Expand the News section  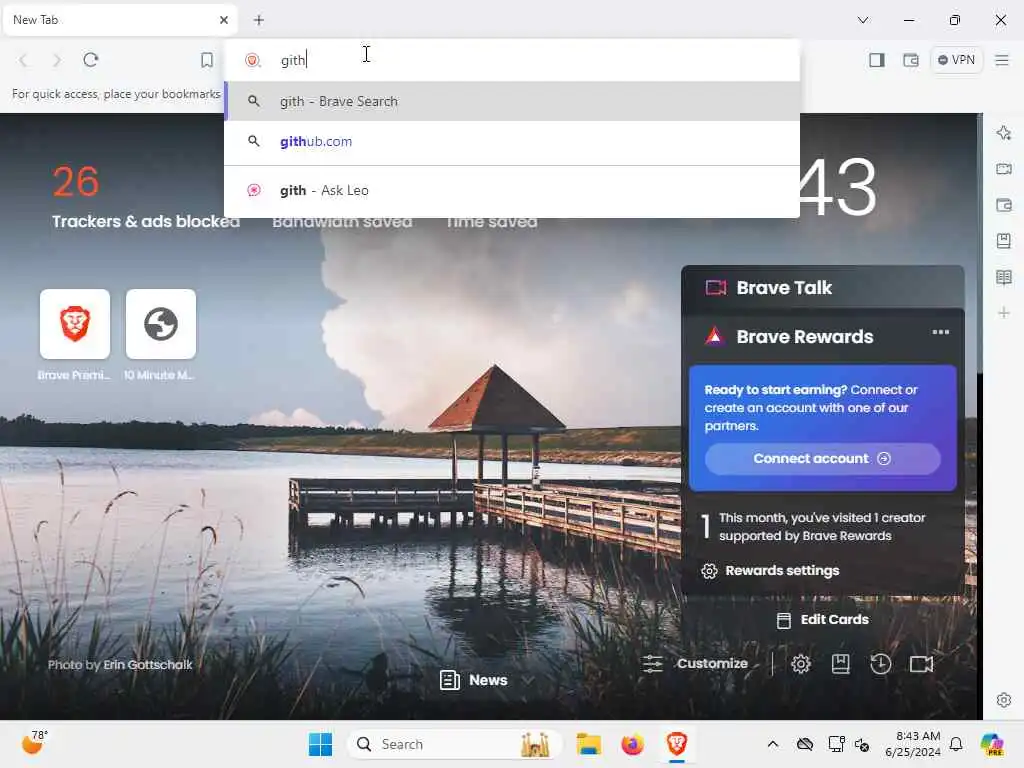[x=487, y=680]
